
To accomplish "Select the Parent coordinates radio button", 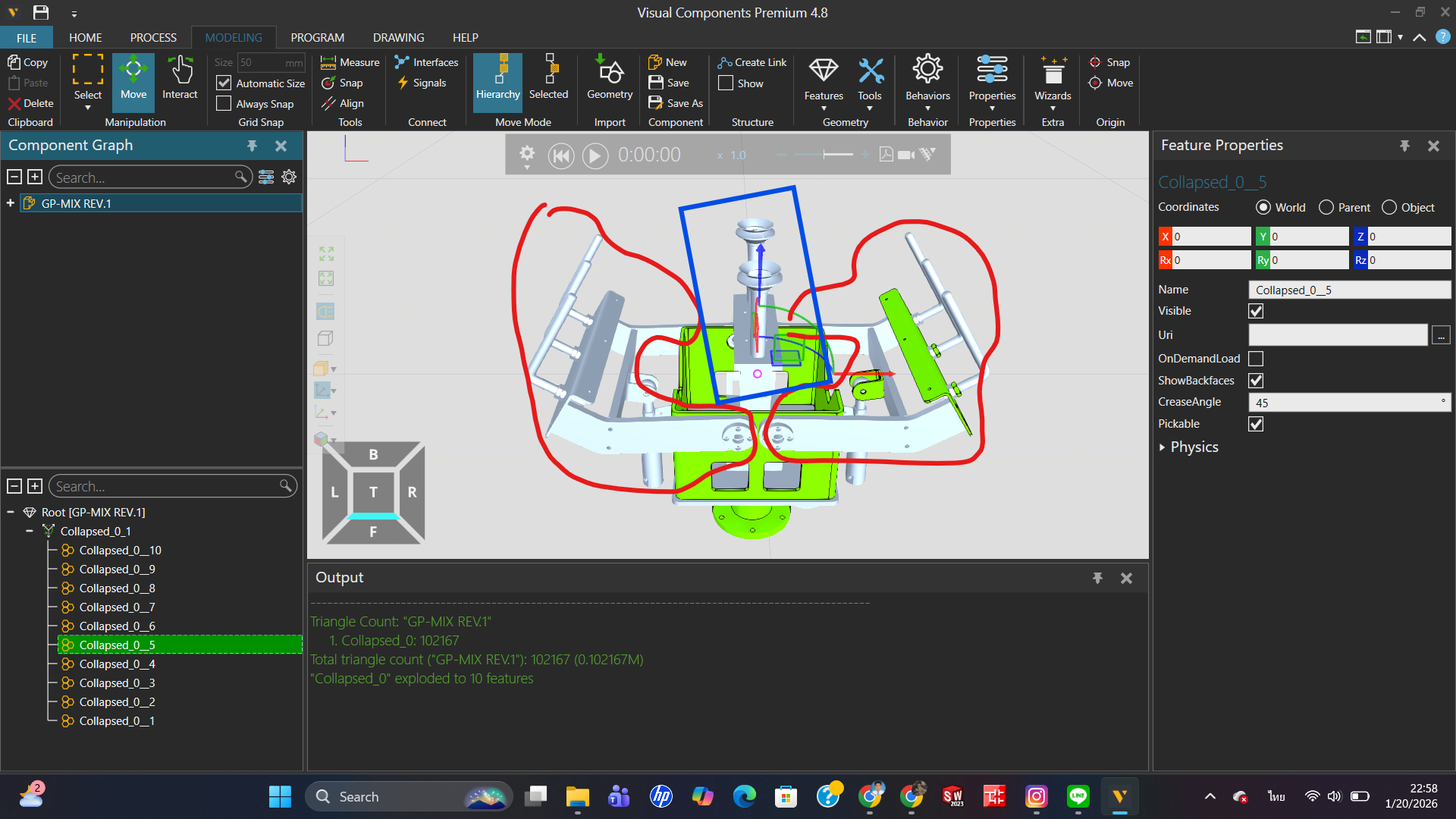I will (x=1326, y=208).
